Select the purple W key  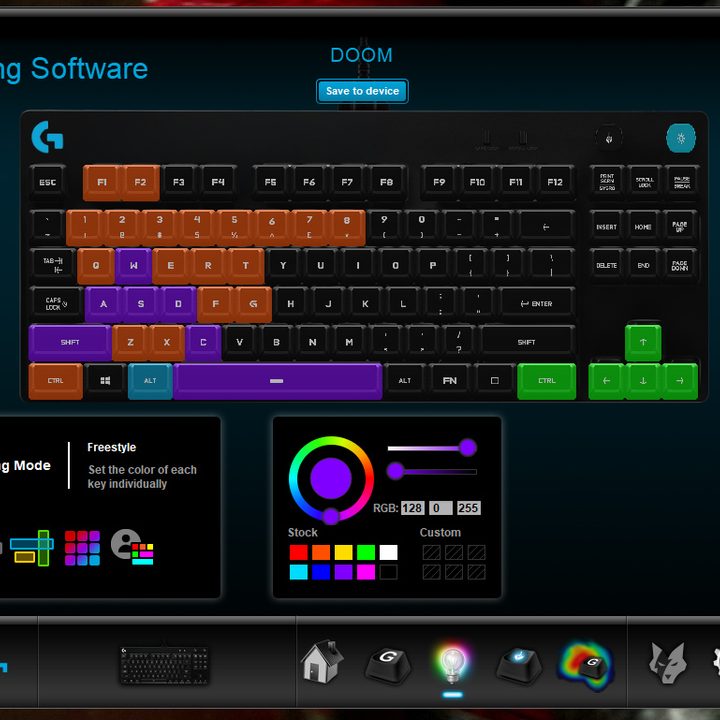tap(134, 265)
